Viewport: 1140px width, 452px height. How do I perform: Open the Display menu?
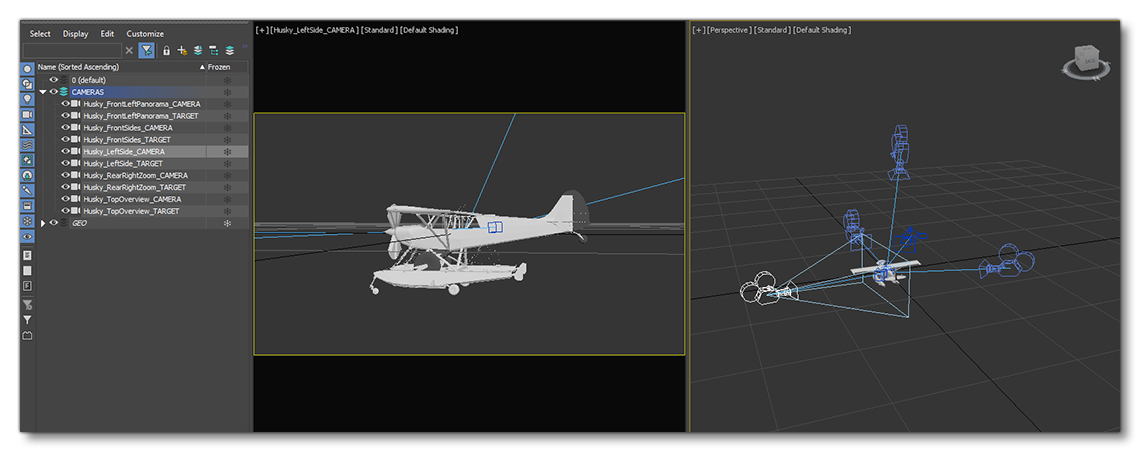tap(75, 34)
